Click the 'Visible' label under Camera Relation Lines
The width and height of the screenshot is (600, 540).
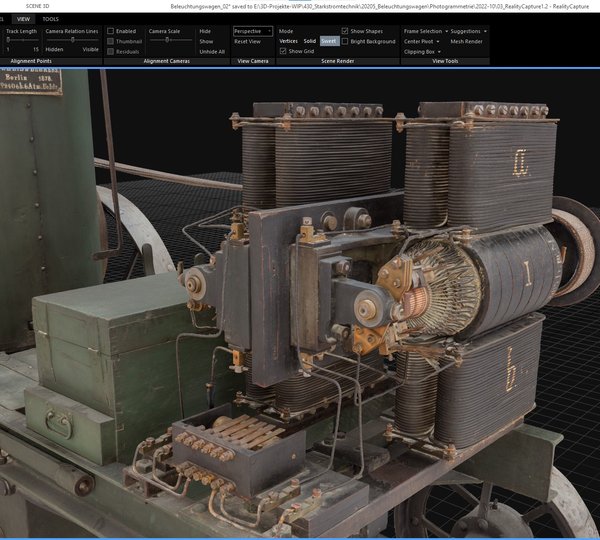tap(90, 49)
